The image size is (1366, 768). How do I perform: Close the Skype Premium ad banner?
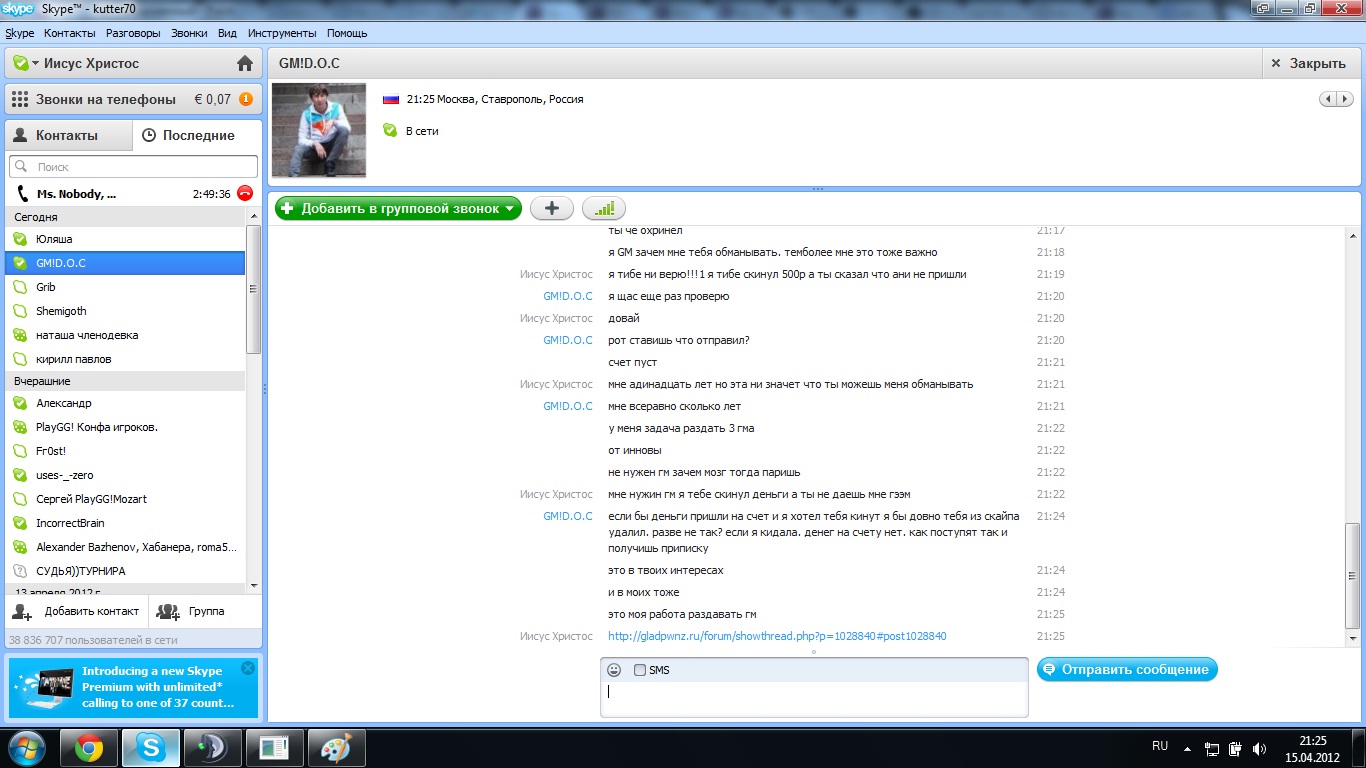(248, 668)
